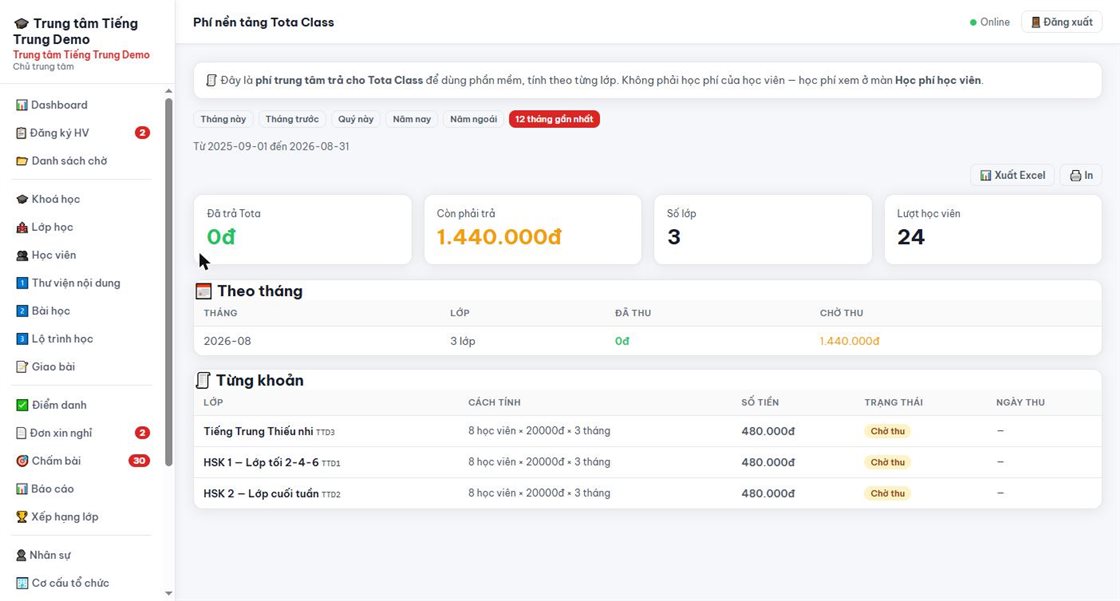Image resolution: width=1120 pixels, height=601 pixels.
Task: Click the TRẠNG THÁI column header
Action: [894, 402]
